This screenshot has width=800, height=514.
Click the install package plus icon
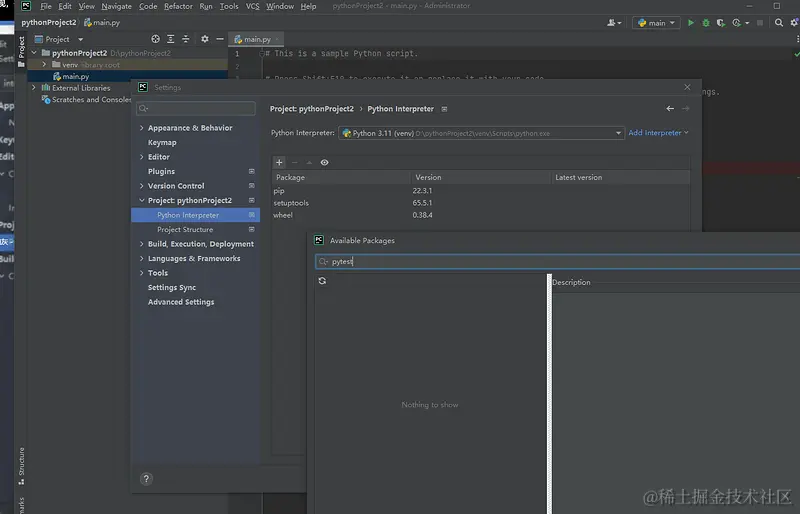tap(280, 162)
